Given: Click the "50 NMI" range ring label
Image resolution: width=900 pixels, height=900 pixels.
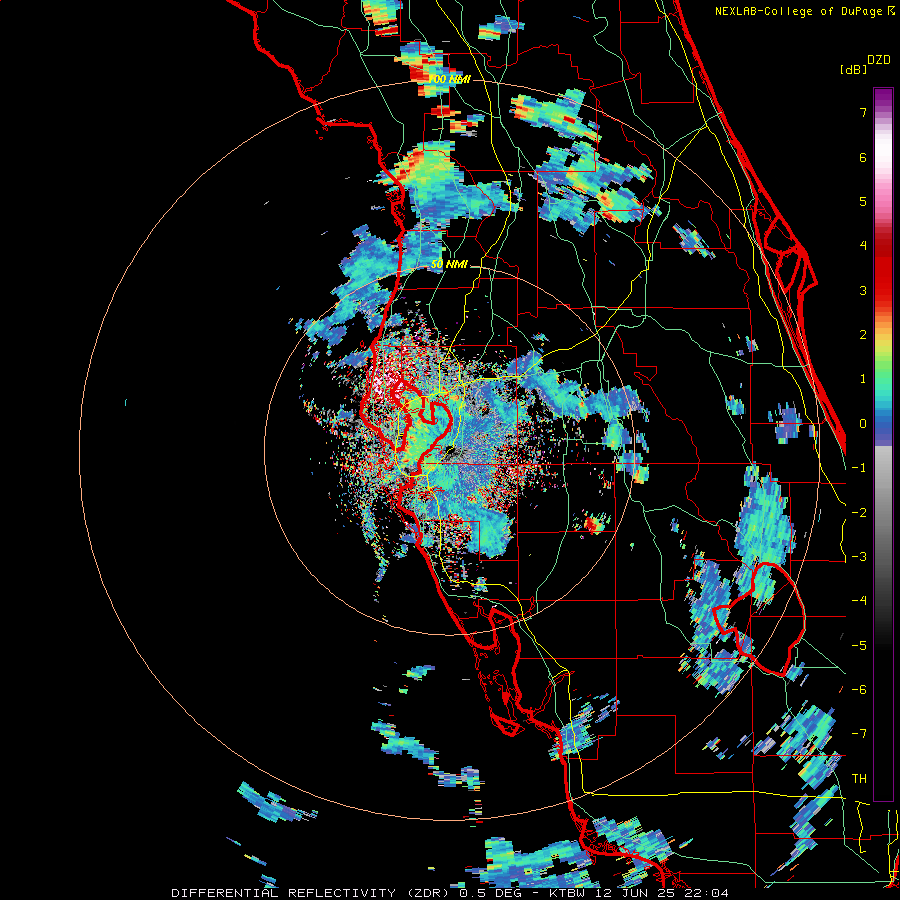Looking at the screenshot, I should [449, 264].
